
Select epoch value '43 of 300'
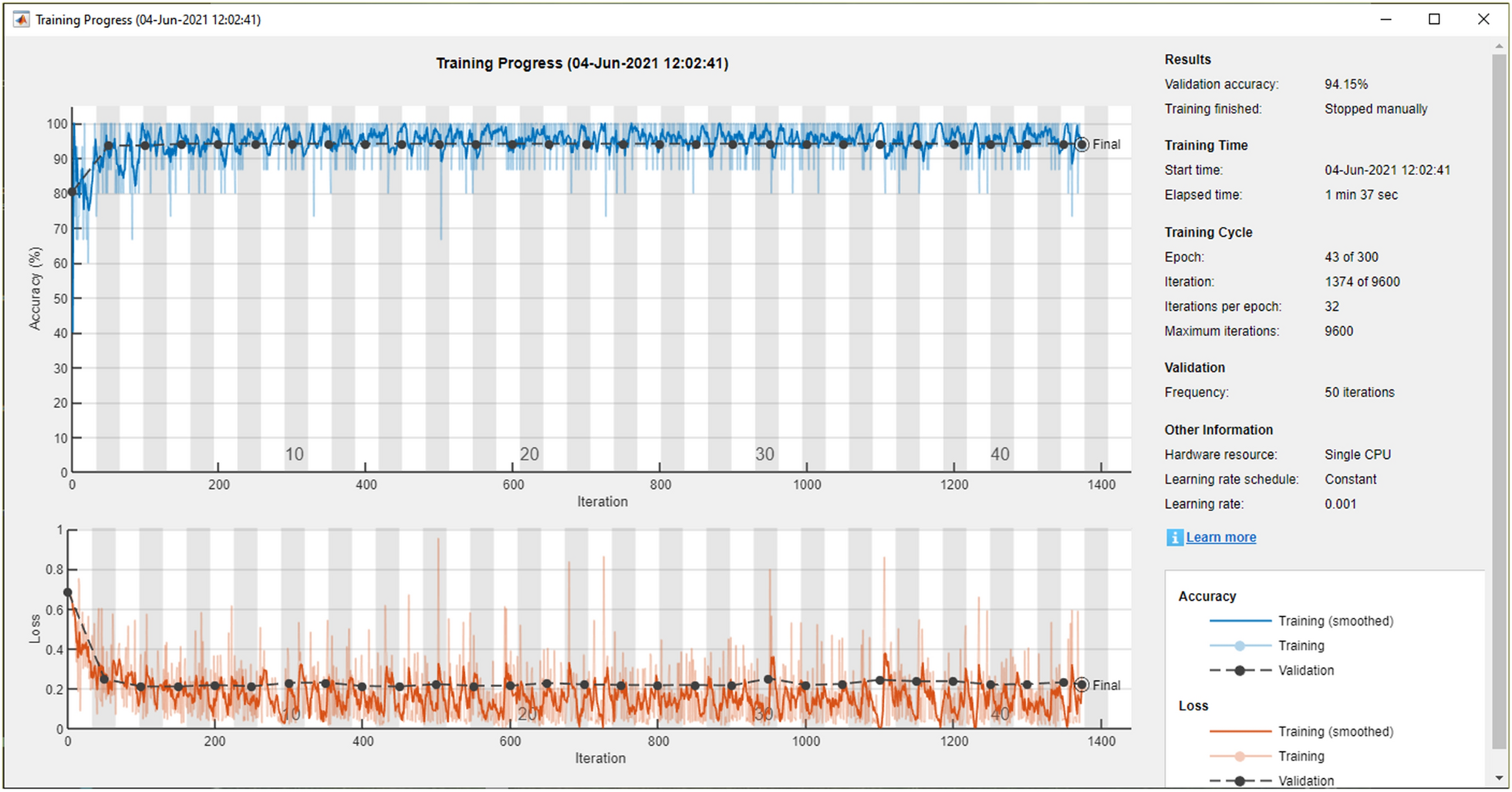coord(1351,257)
